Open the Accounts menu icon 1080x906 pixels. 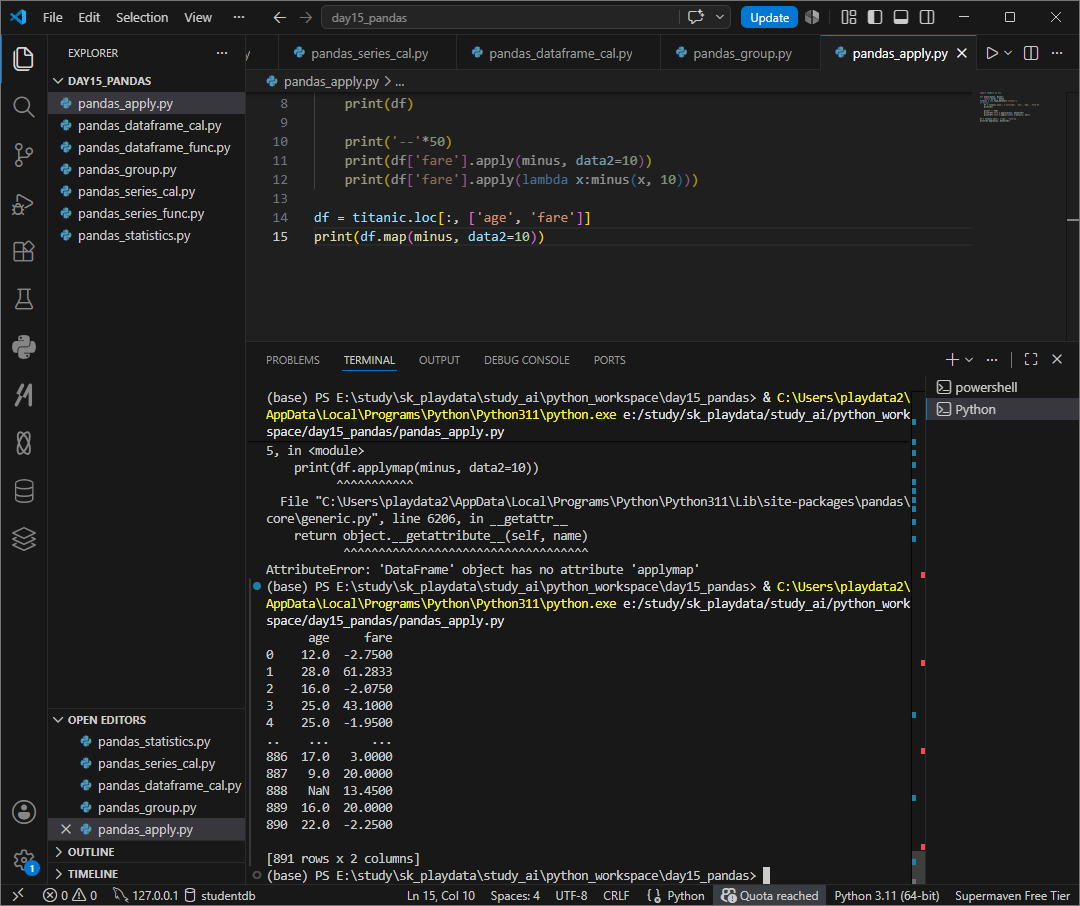23,812
